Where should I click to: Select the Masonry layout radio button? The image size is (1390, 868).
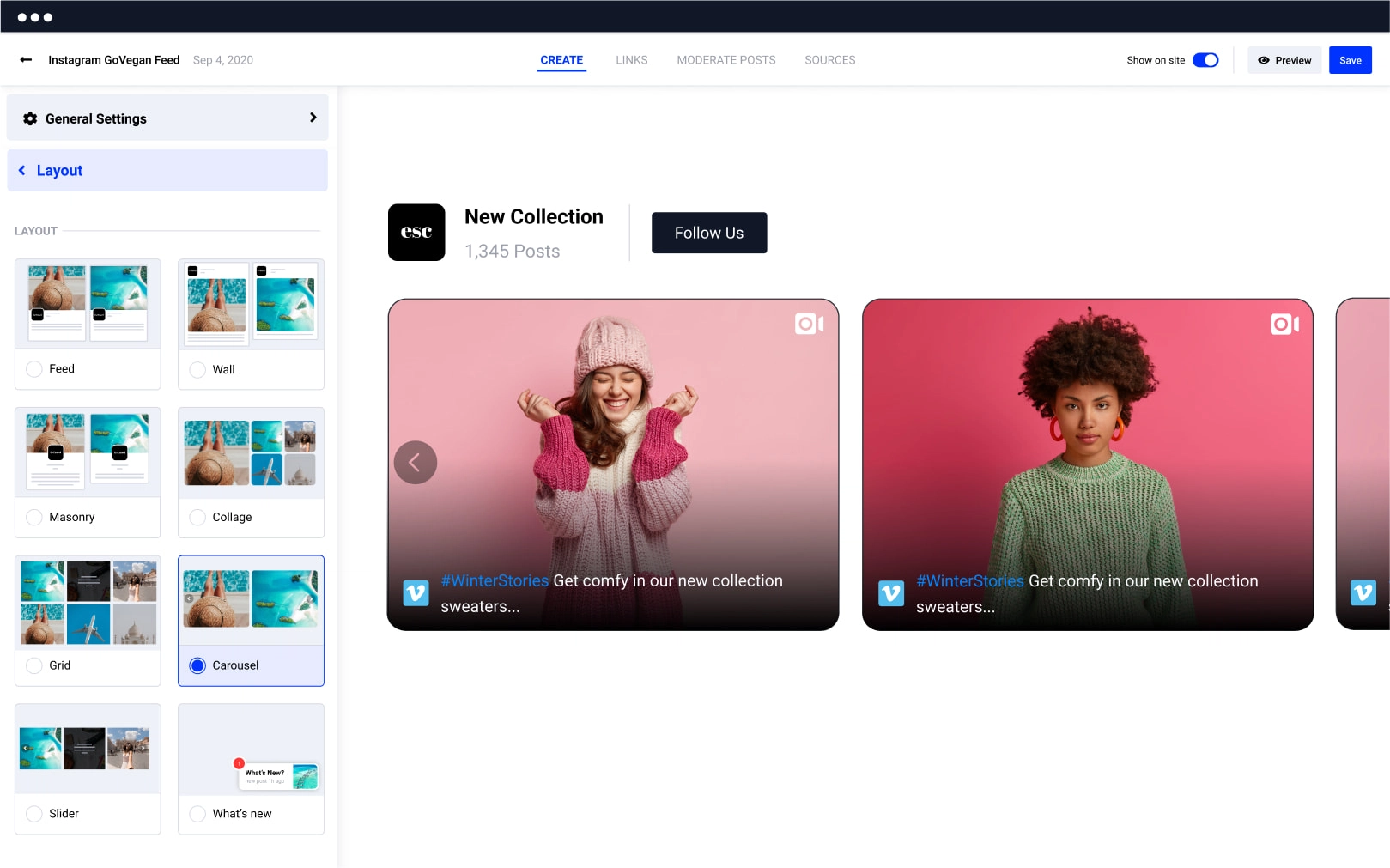[x=34, y=517]
